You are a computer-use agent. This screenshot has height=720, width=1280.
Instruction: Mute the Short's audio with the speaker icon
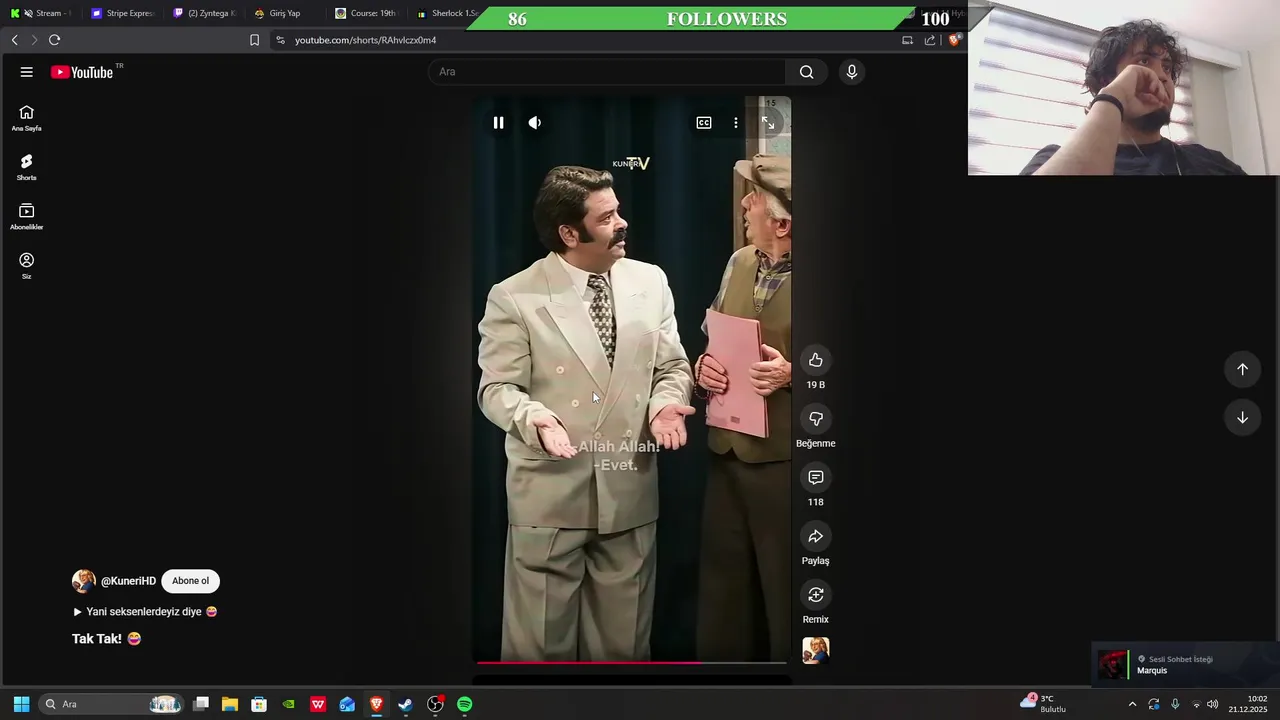535,123
